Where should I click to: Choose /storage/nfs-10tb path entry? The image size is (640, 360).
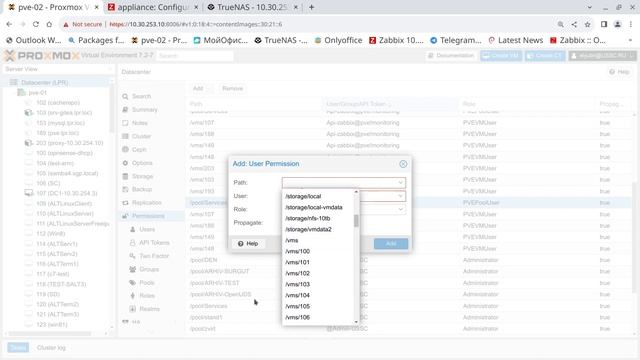click(x=318, y=218)
